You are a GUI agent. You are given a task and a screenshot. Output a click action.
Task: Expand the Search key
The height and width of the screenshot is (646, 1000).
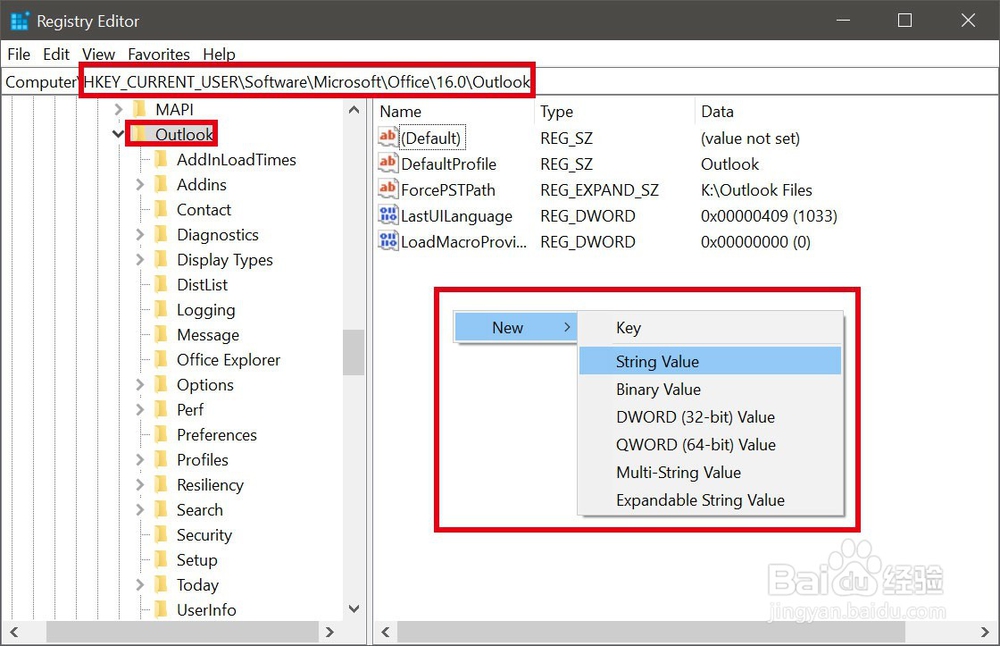tap(140, 510)
